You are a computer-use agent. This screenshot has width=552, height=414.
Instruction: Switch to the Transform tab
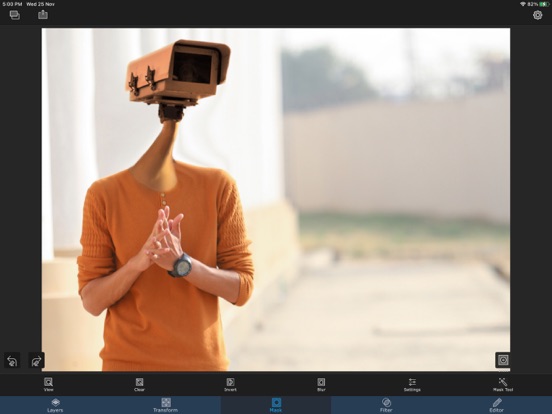click(x=165, y=405)
